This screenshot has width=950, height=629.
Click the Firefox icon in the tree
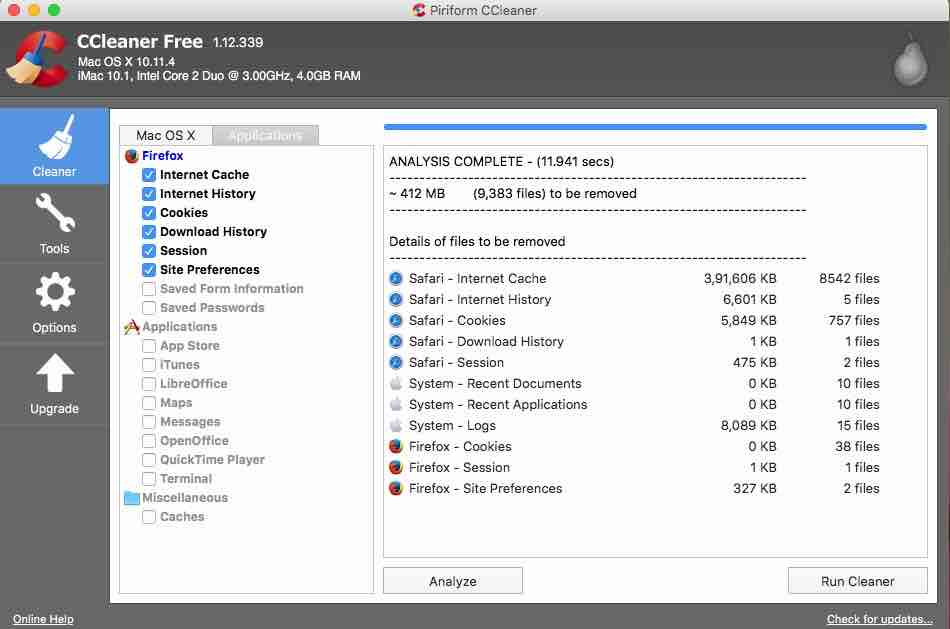click(131, 156)
